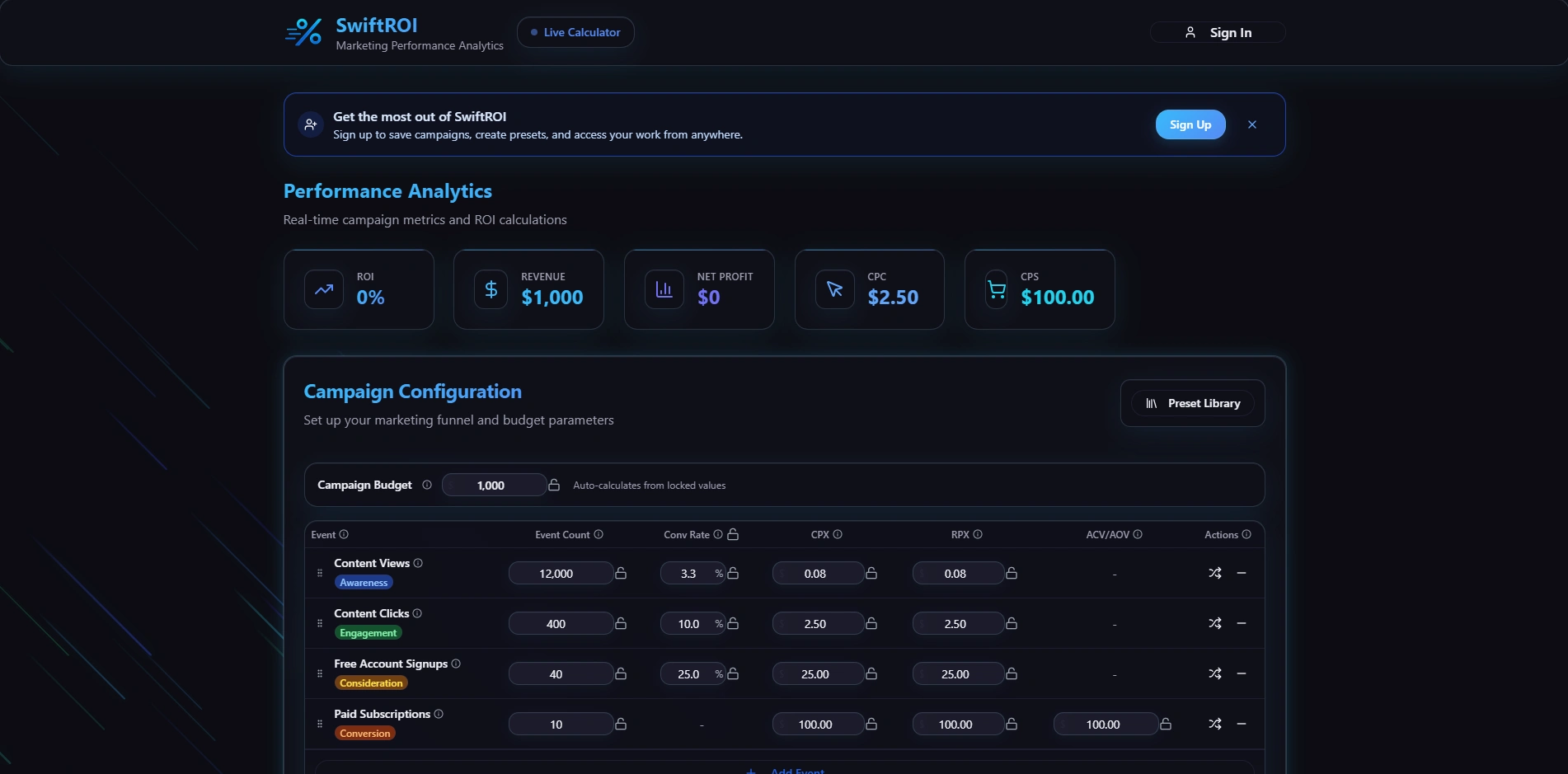
Task: Lock the Content Views event count
Action: pyautogui.click(x=621, y=573)
